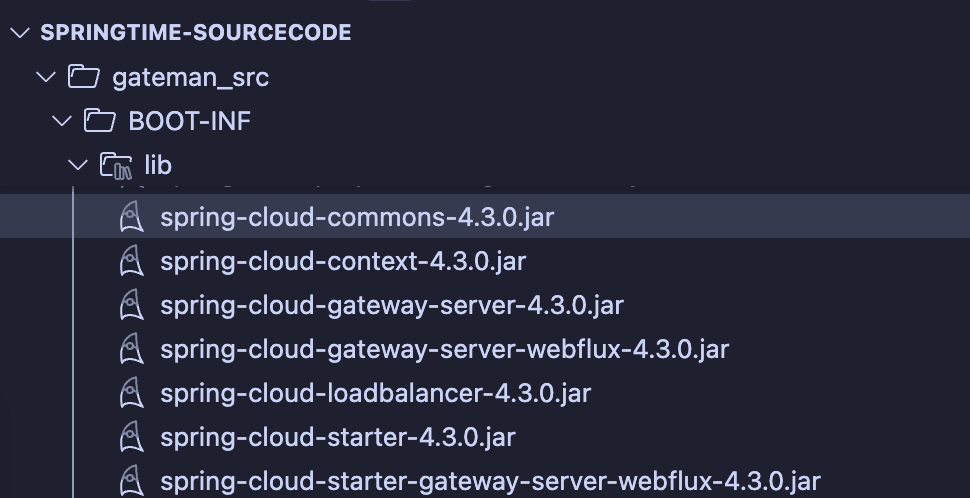
Task: Click the spring-cloud-context jar file icon
Action: 131,261
